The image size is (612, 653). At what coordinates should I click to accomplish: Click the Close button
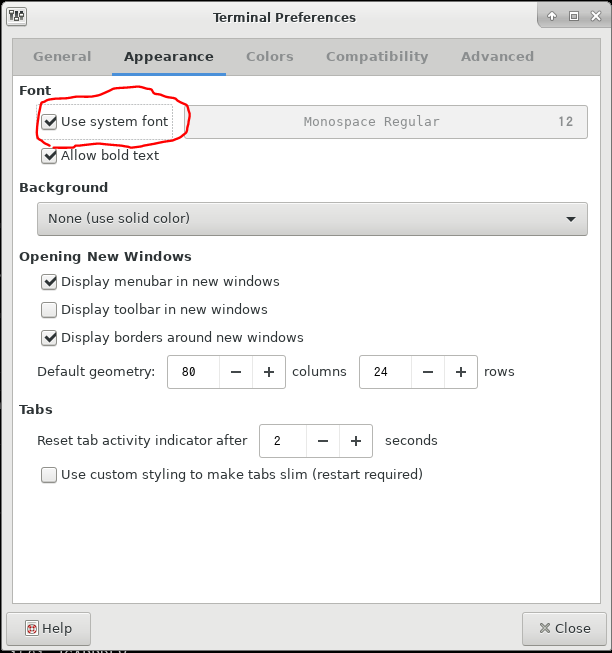point(564,628)
